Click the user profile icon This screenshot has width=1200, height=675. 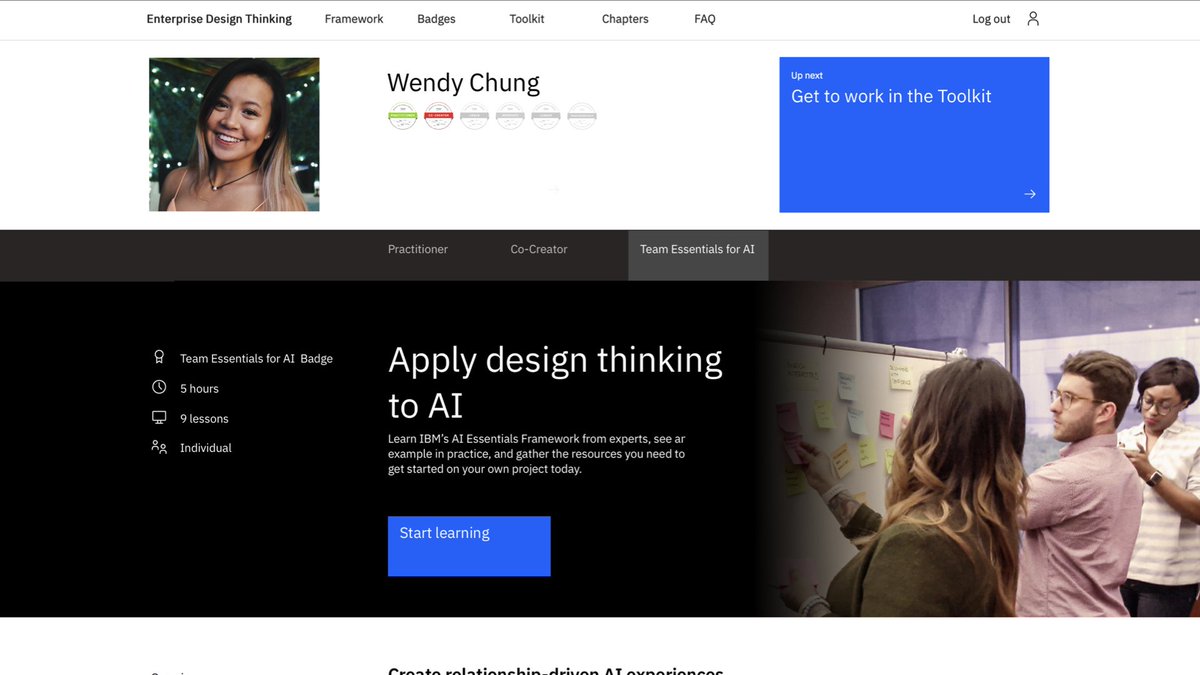click(1033, 19)
